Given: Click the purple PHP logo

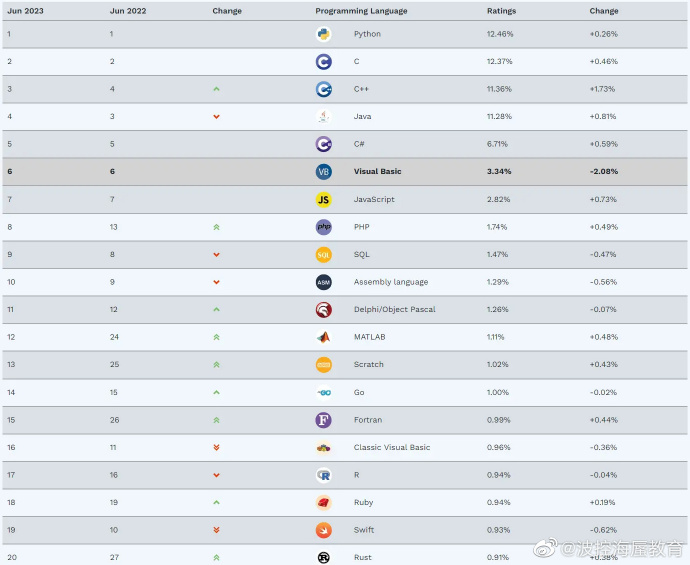Looking at the screenshot, I should (323, 227).
